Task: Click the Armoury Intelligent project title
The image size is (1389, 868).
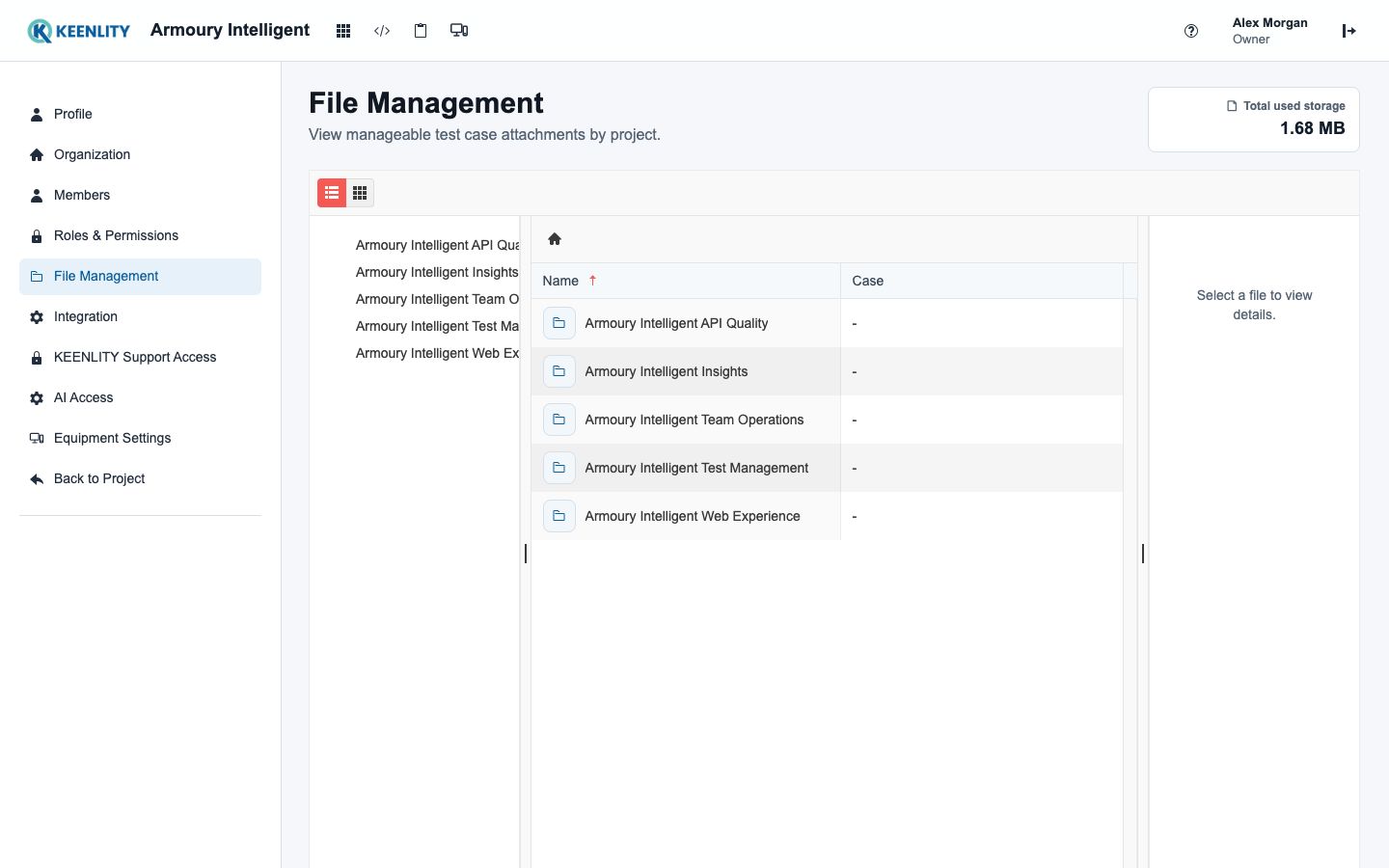Action: tap(230, 30)
